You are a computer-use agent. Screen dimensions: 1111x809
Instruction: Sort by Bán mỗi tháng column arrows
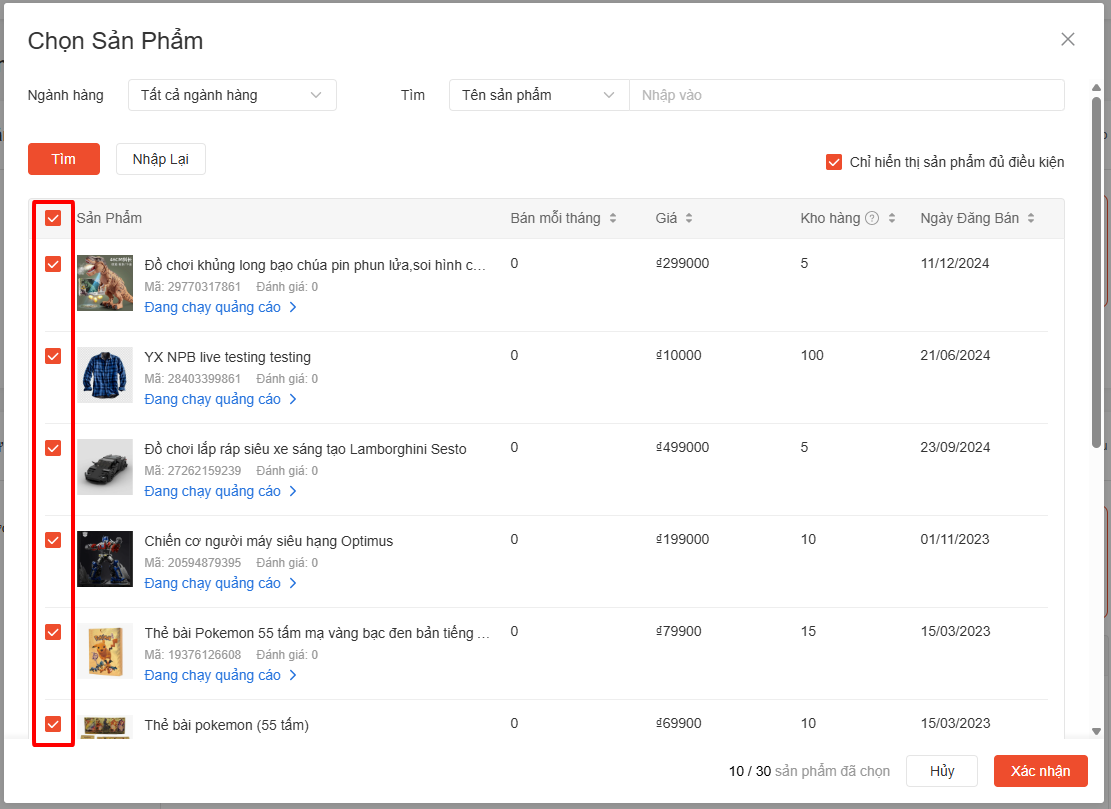[x=613, y=219]
